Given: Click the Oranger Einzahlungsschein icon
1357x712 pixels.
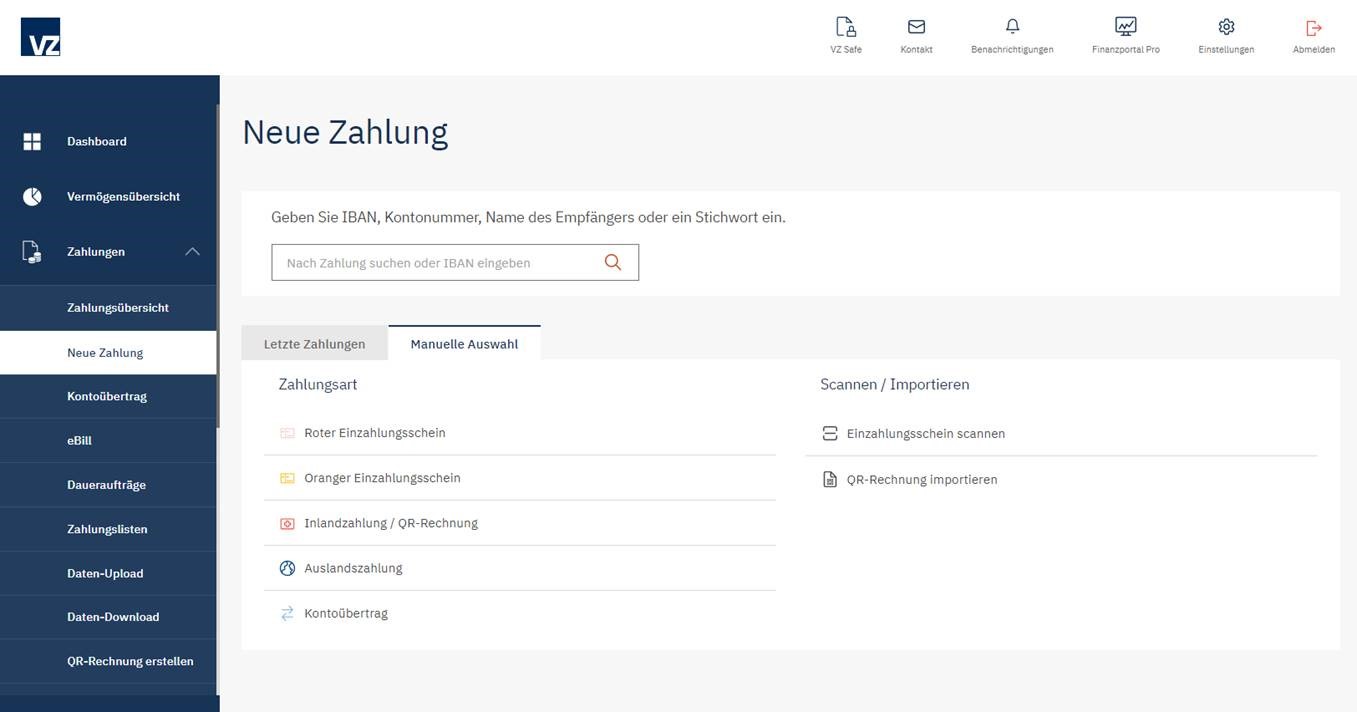Looking at the screenshot, I should 287,478.
